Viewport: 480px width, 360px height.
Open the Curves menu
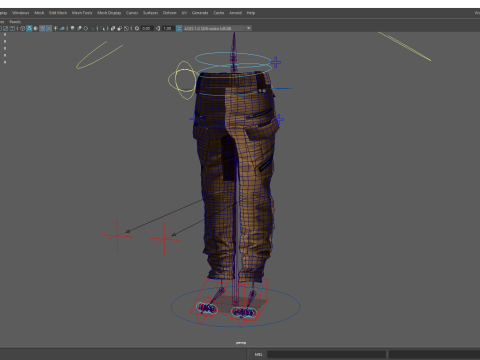(x=132, y=13)
